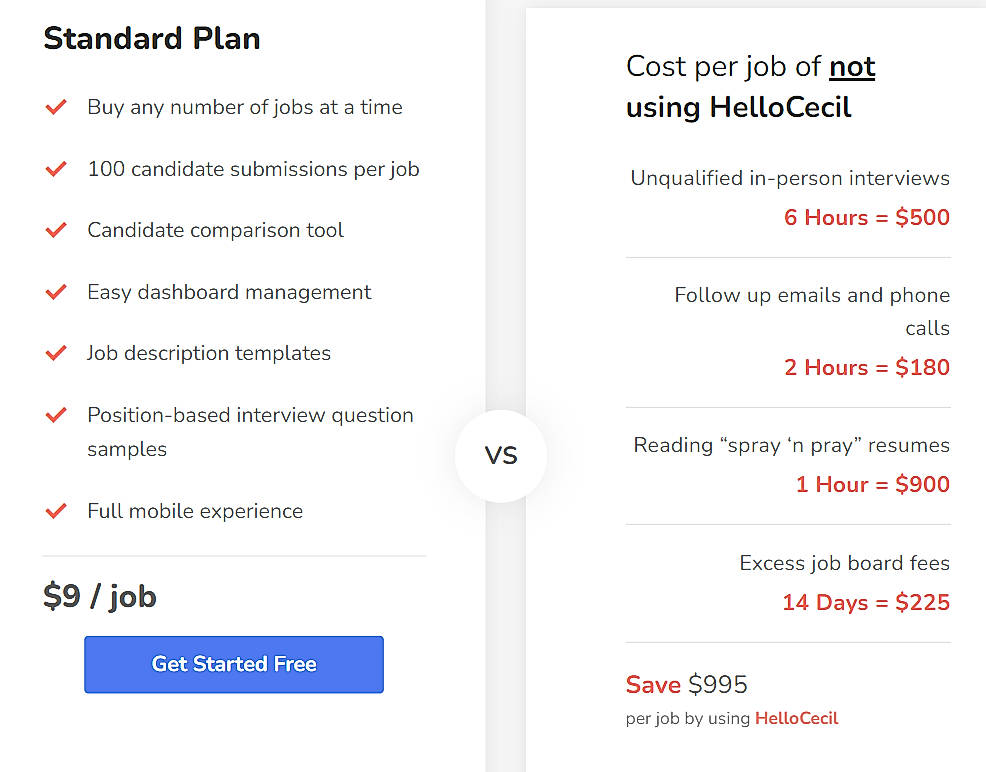
Task: Select the 'Standard Plan' heading
Action: (152, 38)
